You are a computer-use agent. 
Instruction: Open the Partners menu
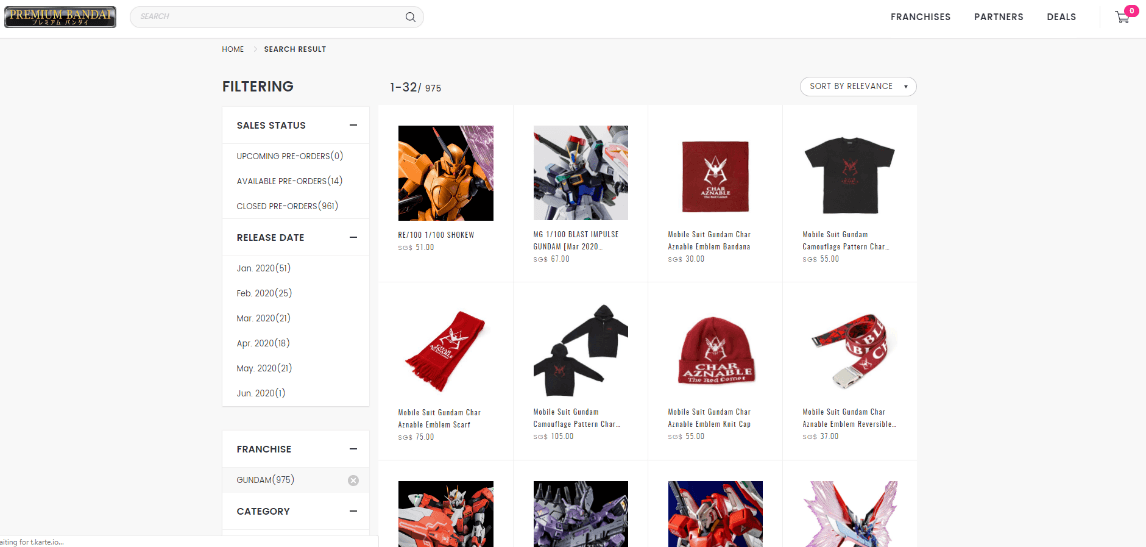pos(998,17)
